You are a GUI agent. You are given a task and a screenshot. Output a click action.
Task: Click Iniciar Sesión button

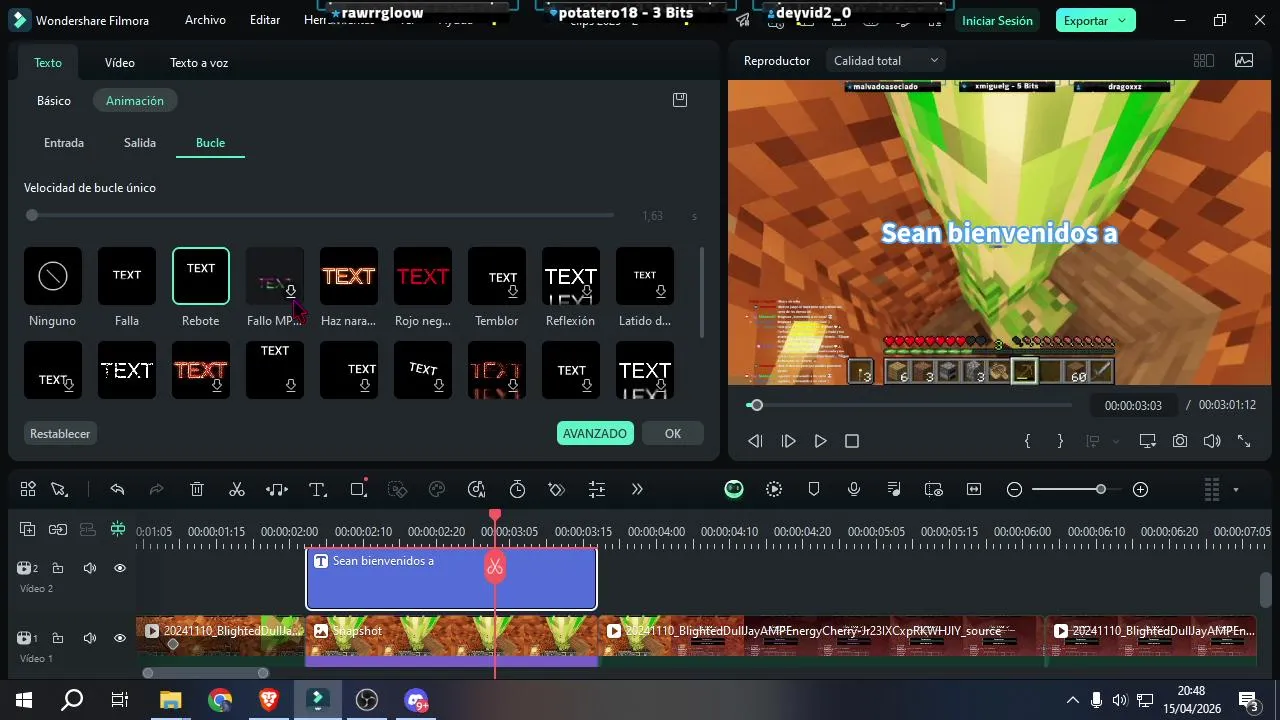pos(997,20)
